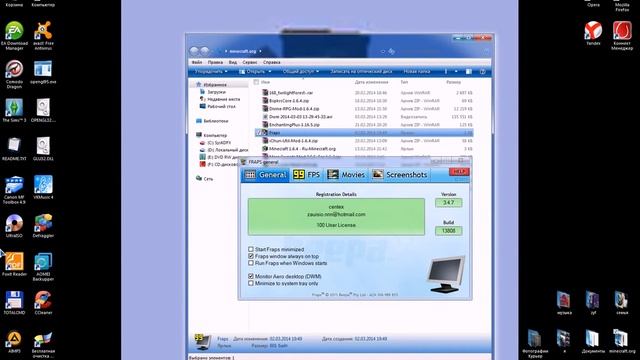Uncheck Fraps window always on top
The height and width of the screenshot is (360, 640).
(251, 256)
